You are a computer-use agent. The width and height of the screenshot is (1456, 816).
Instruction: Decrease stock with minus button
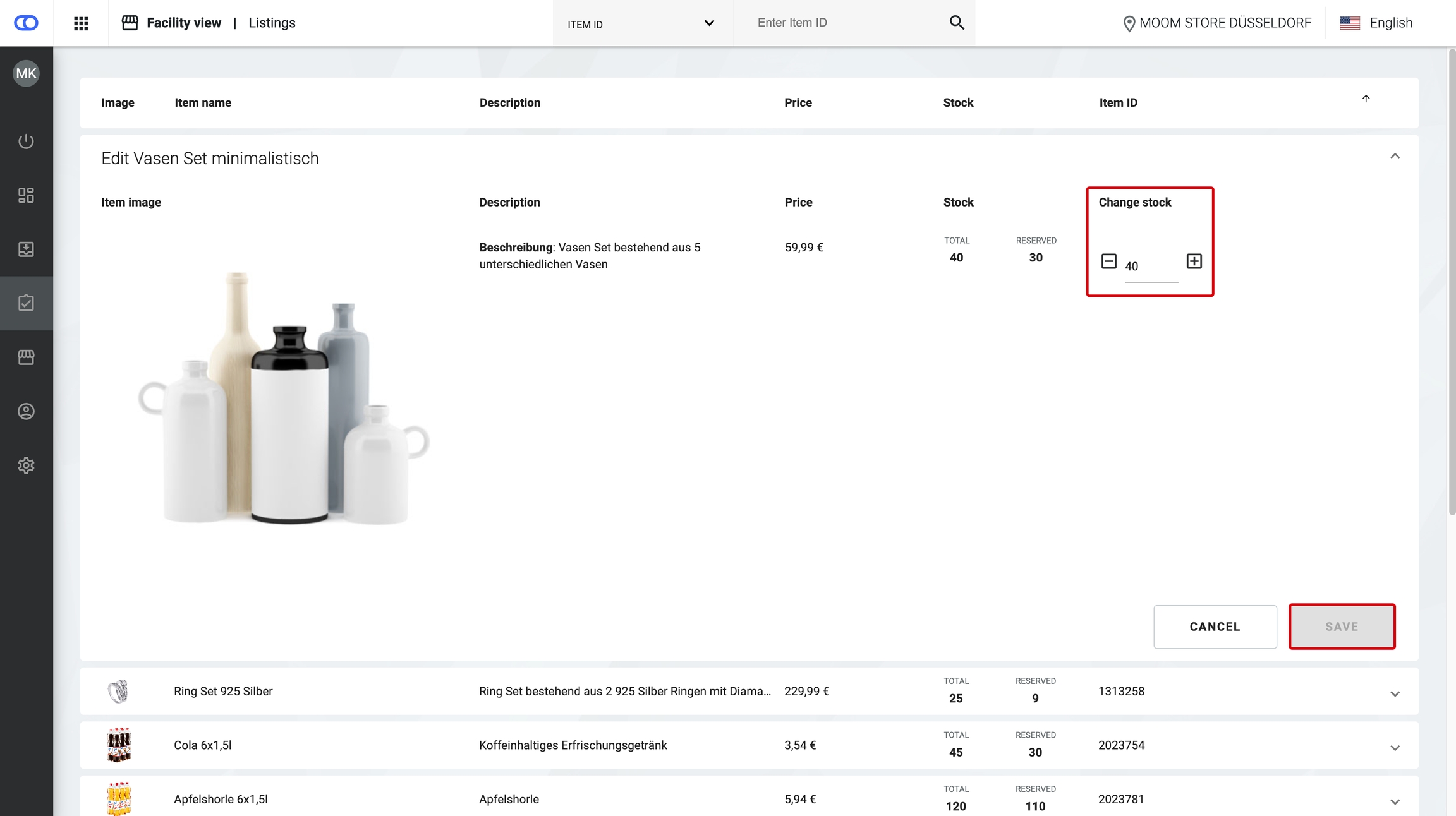(1108, 261)
